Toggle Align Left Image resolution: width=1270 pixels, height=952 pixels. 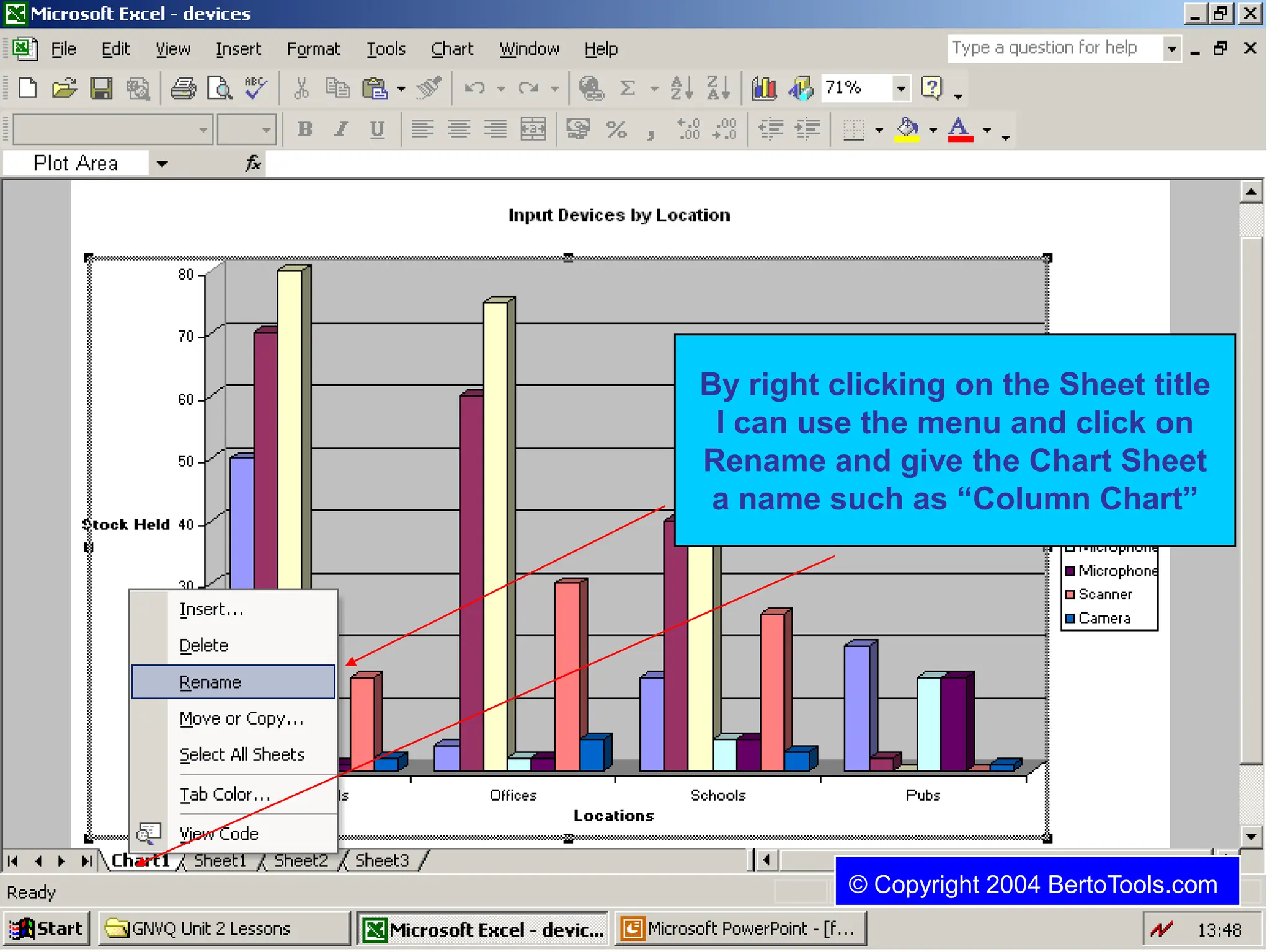(422, 130)
